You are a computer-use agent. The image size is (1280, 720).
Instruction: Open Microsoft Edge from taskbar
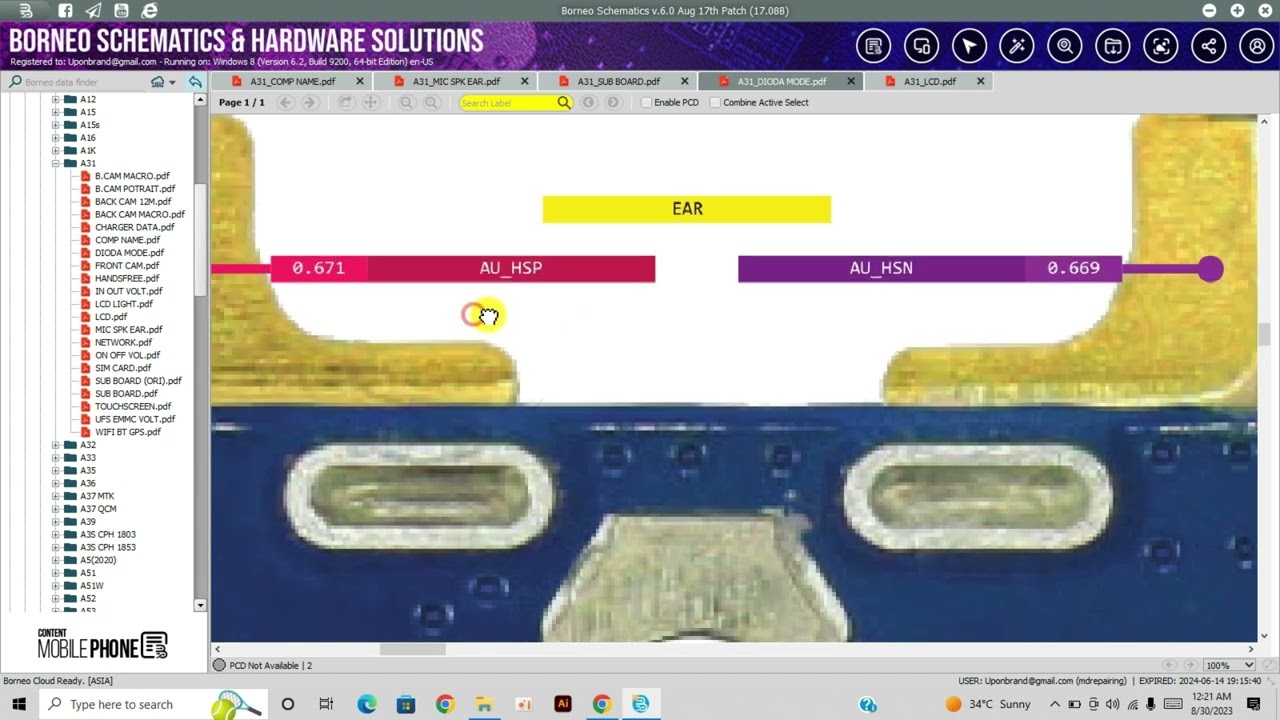366,704
